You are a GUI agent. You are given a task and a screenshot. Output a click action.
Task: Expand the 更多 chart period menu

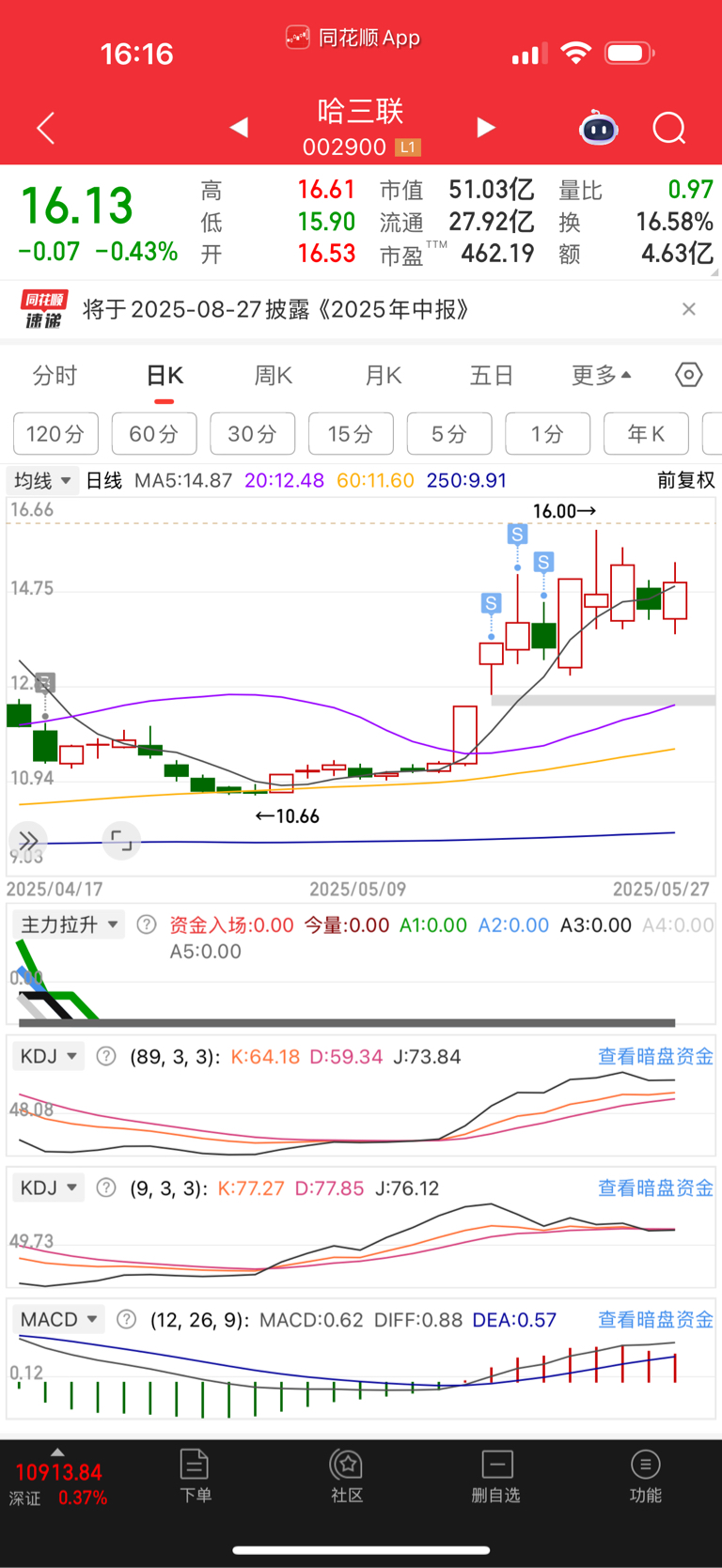pyautogui.click(x=602, y=376)
